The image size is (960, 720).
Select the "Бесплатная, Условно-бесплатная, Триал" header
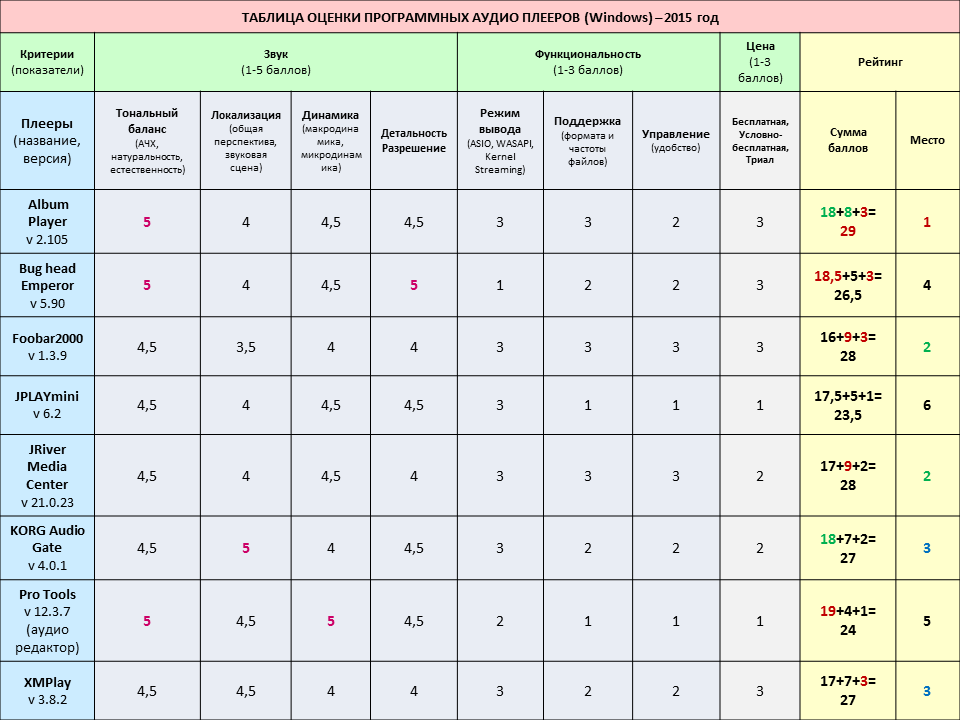click(760, 140)
